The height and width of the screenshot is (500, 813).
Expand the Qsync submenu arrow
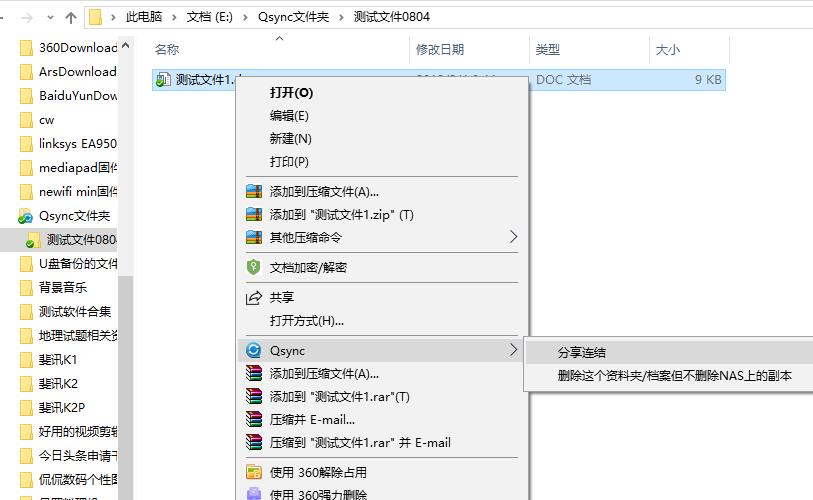pyautogui.click(x=513, y=350)
